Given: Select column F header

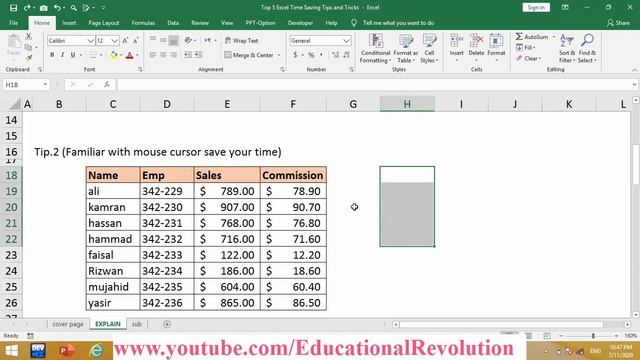Looking at the screenshot, I should click(x=293, y=104).
